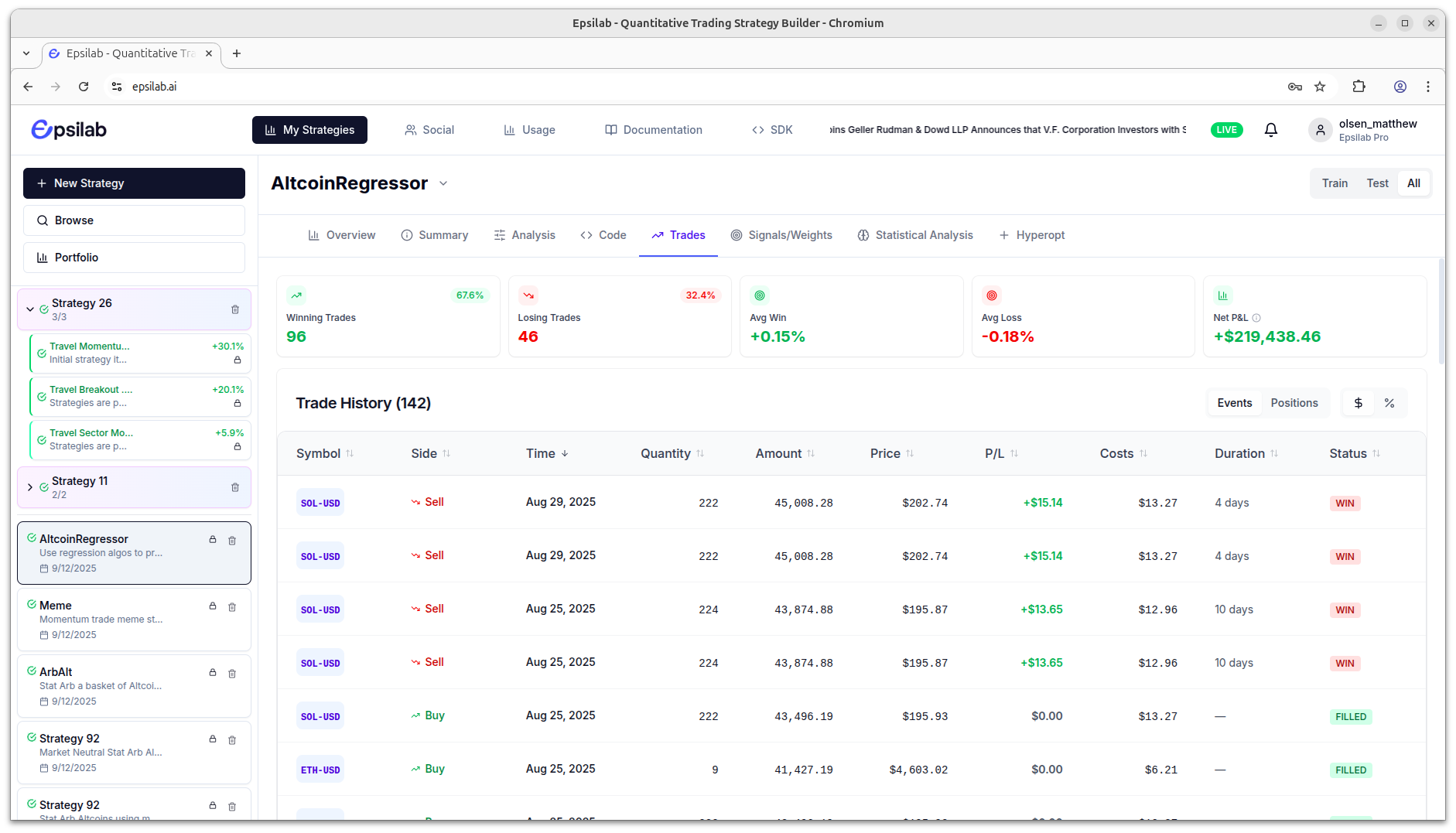Click trash icon on Meme strategy
Viewport: 1456px width, 833px height.
(x=232, y=607)
